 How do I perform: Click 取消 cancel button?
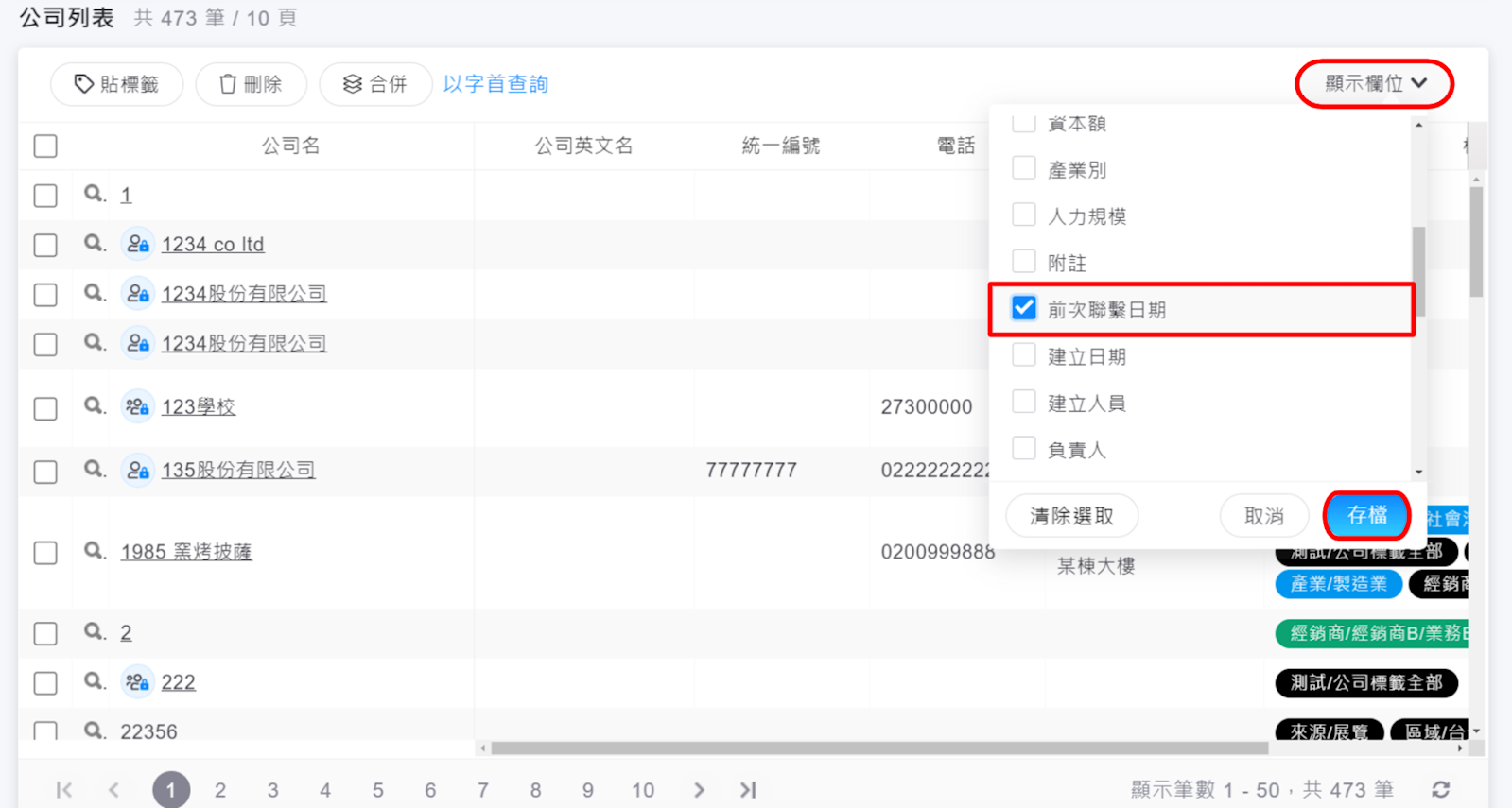[x=1264, y=516]
